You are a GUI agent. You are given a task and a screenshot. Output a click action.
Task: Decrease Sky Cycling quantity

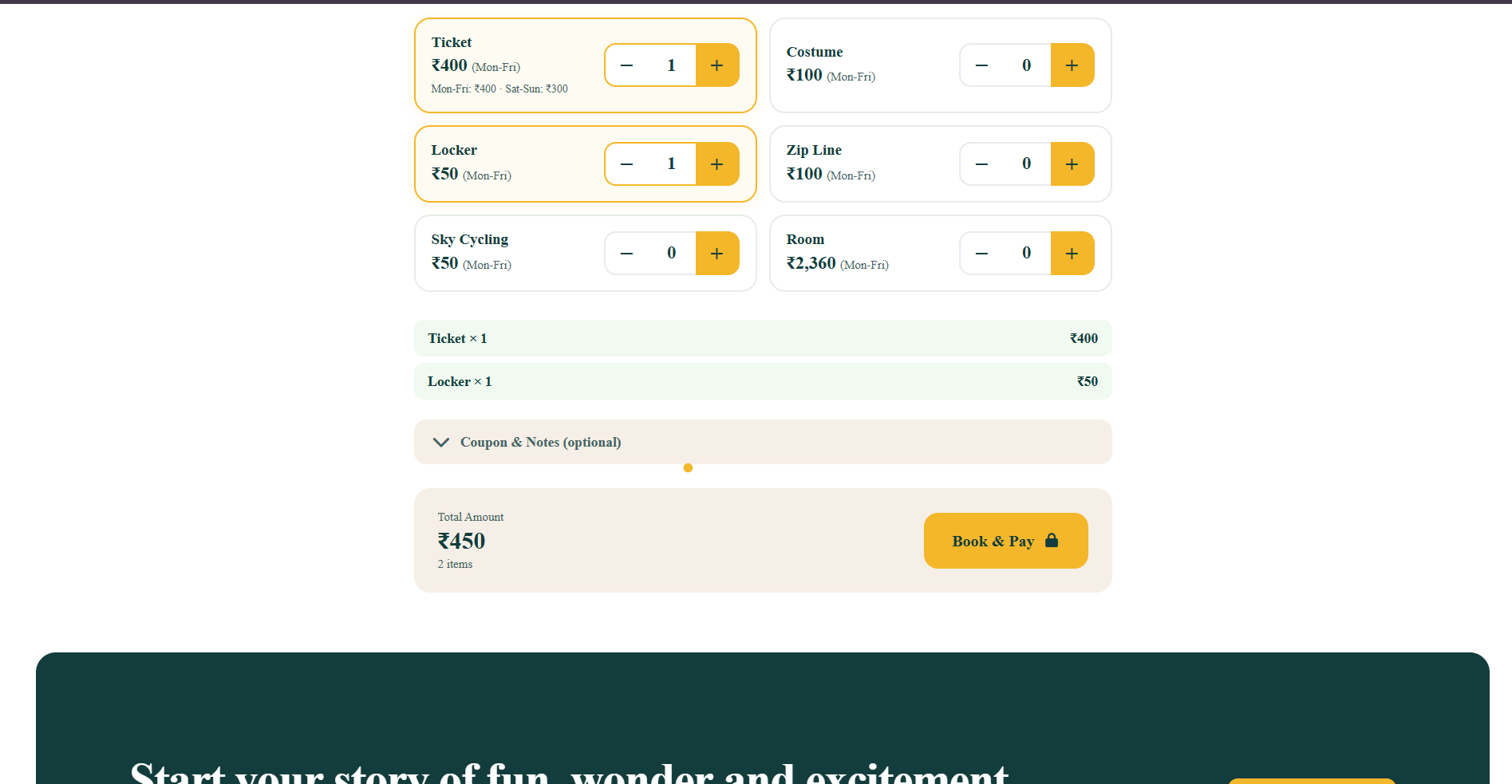point(627,253)
